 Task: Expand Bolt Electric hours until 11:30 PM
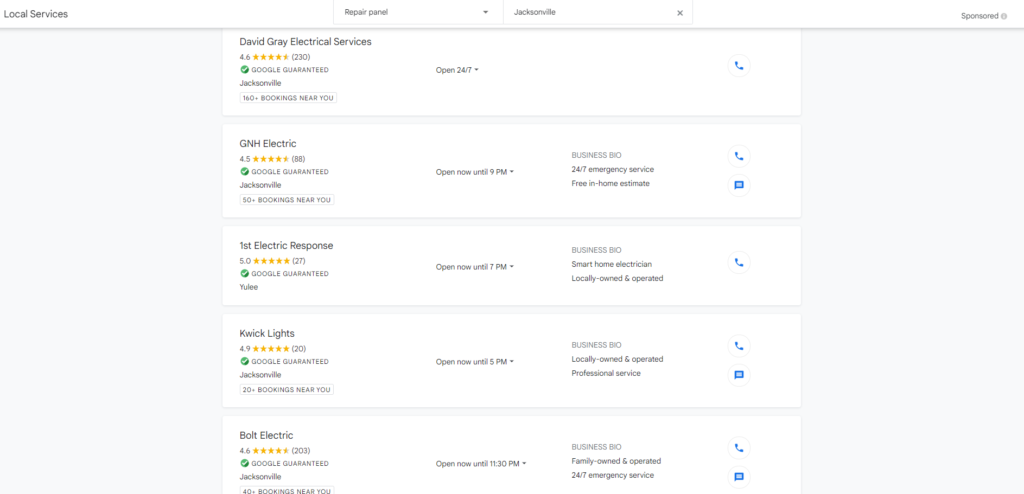point(480,464)
